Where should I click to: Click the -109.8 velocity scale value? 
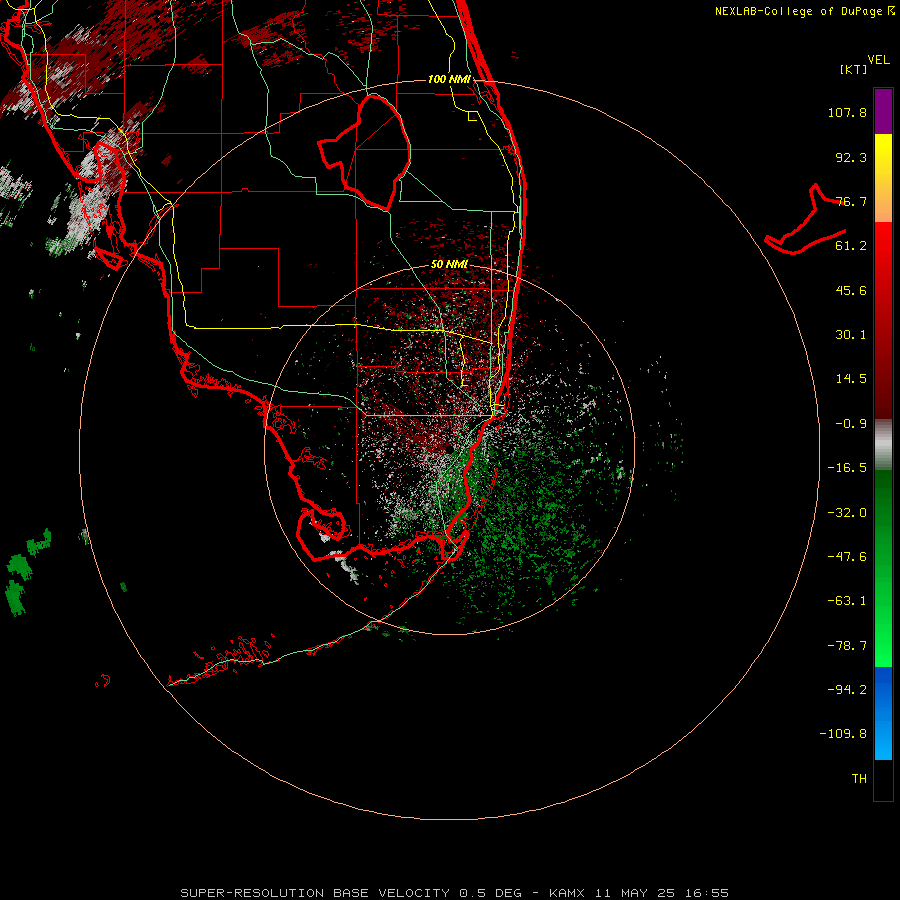[x=843, y=734]
